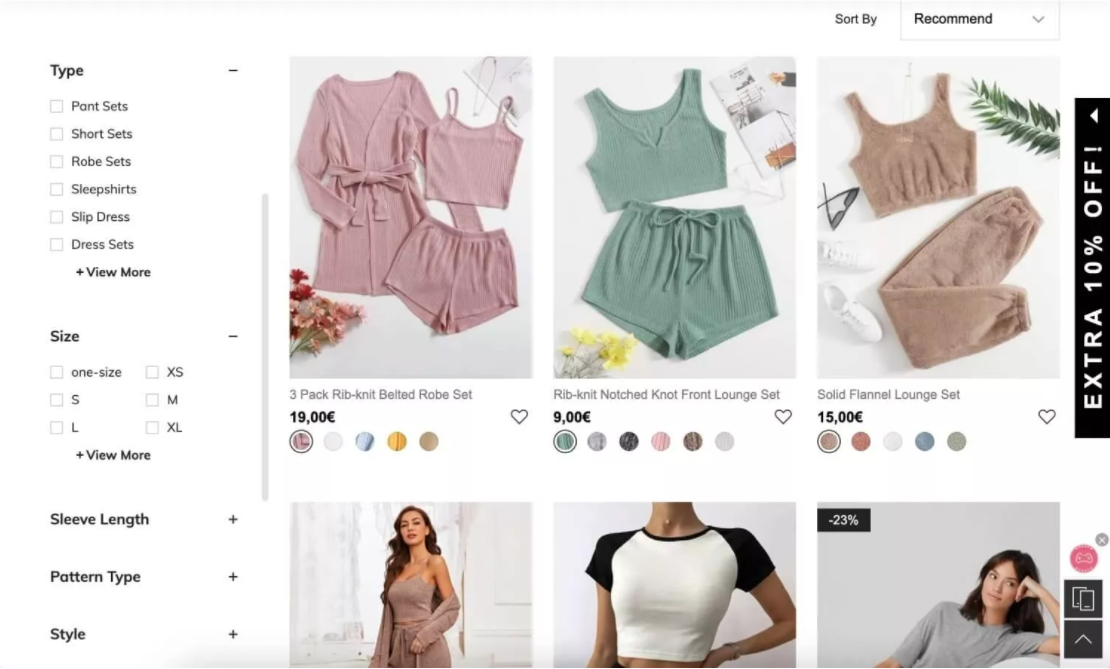1110x669 pixels.
Task: Expand the Sleeve Length filter
Action: 233,519
